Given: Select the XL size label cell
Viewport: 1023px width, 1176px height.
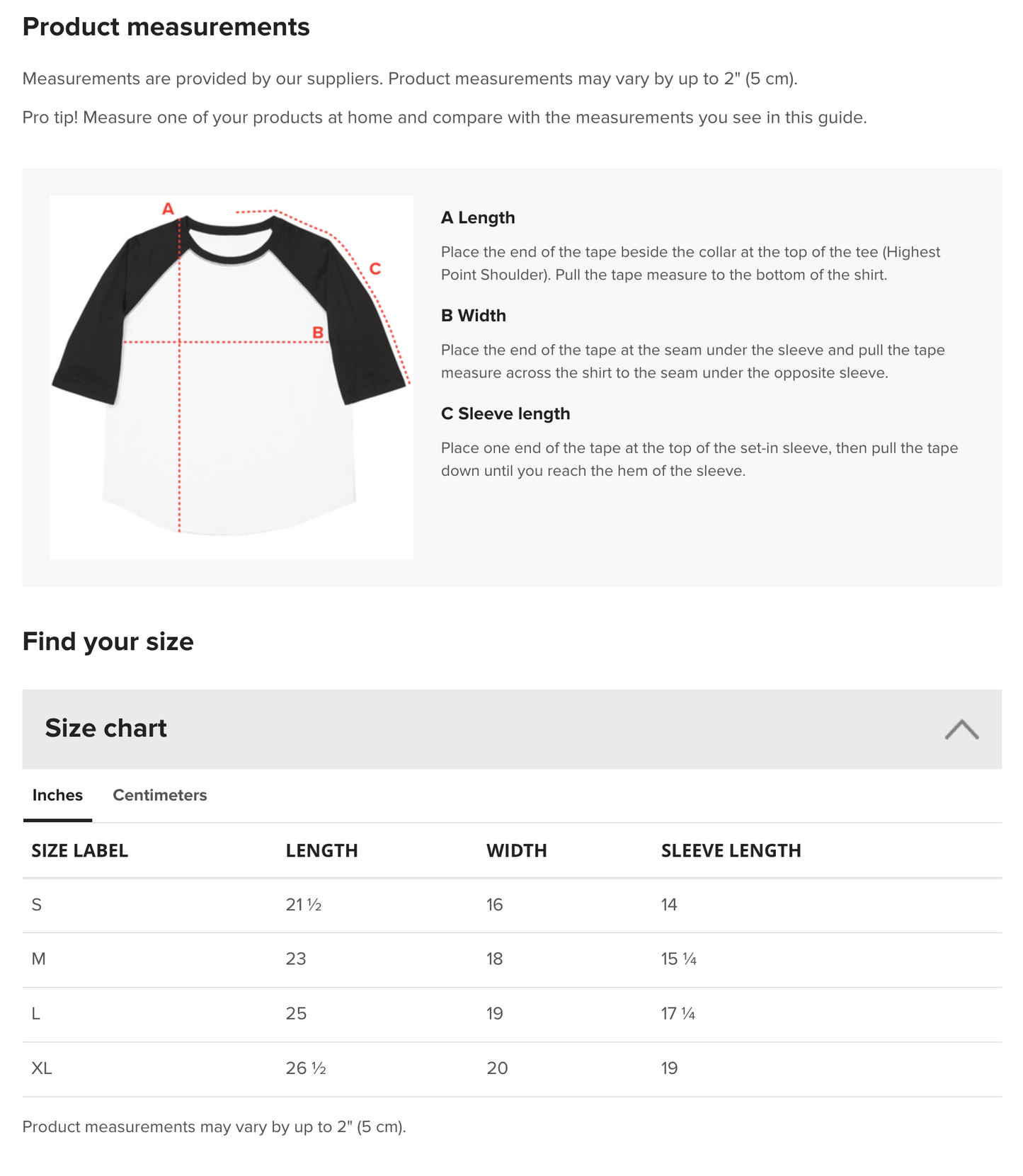Looking at the screenshot, I should [42, 1068].
